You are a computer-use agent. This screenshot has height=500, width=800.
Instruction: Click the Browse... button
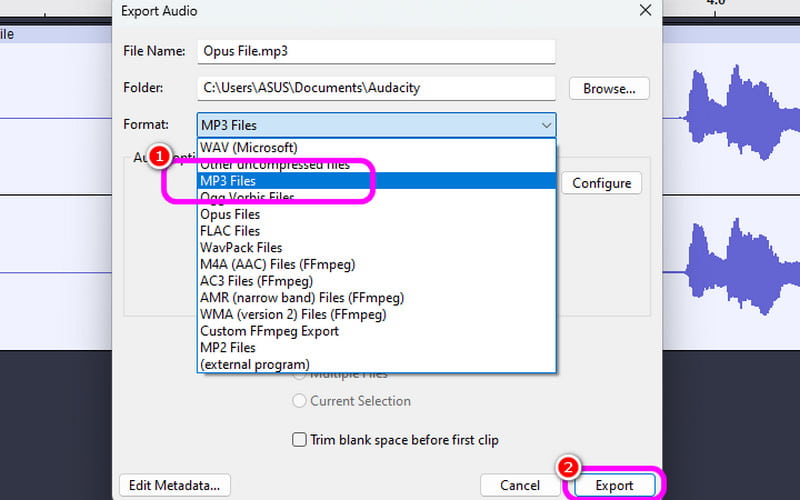tap(609, 88)
